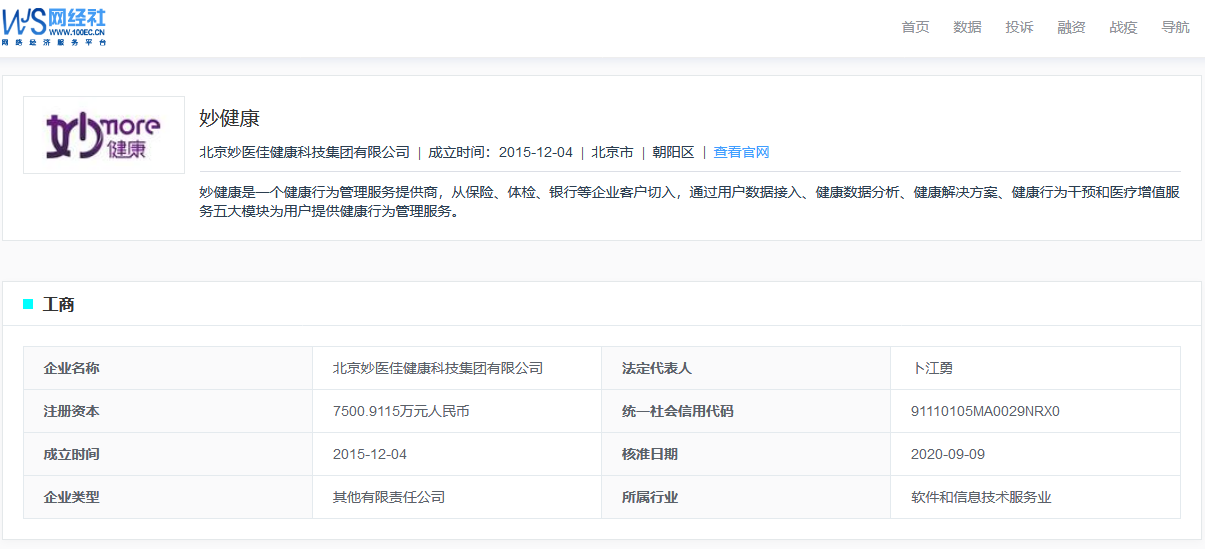Click the company description paragraph

(689, 201)
